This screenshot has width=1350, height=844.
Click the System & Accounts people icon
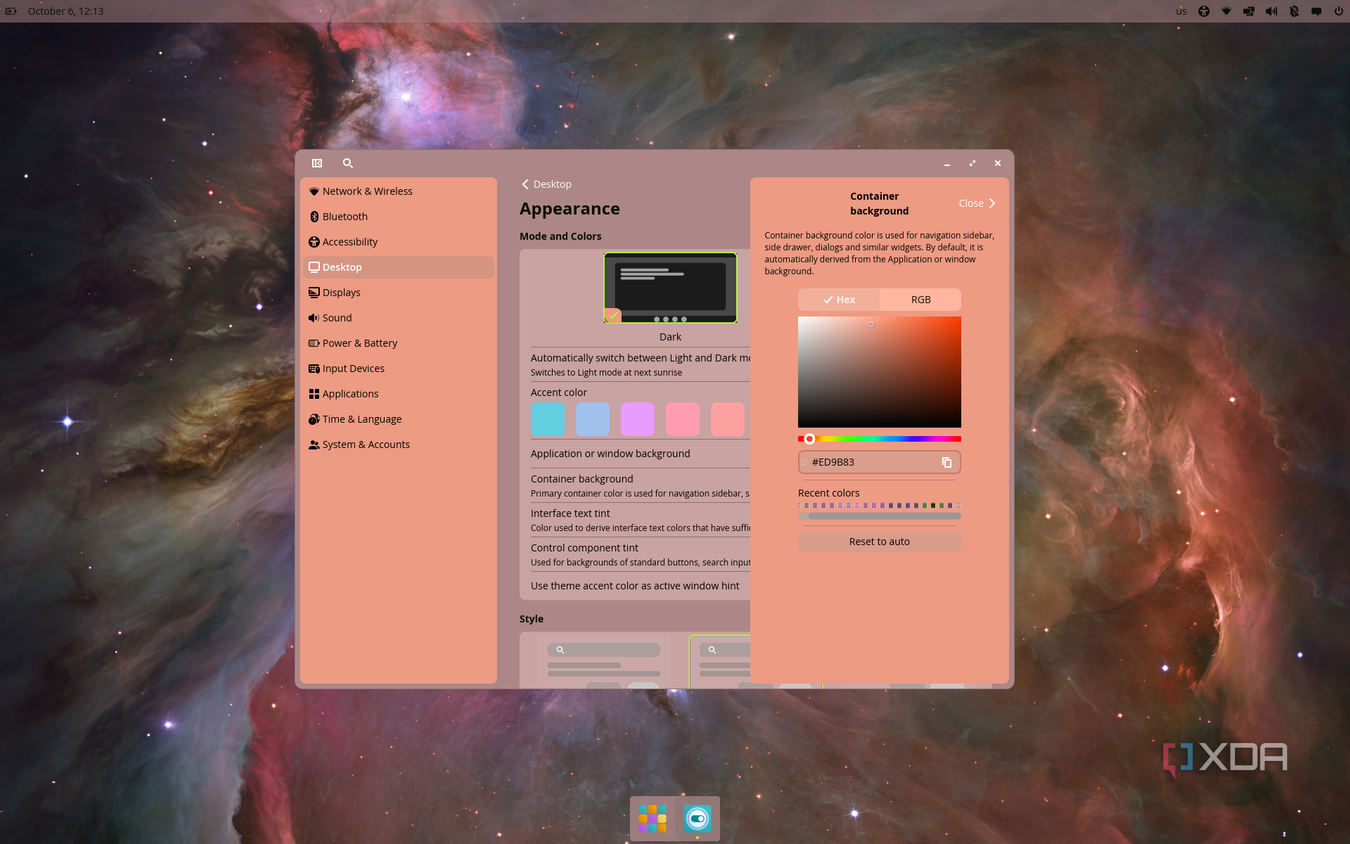pos(314,445)
